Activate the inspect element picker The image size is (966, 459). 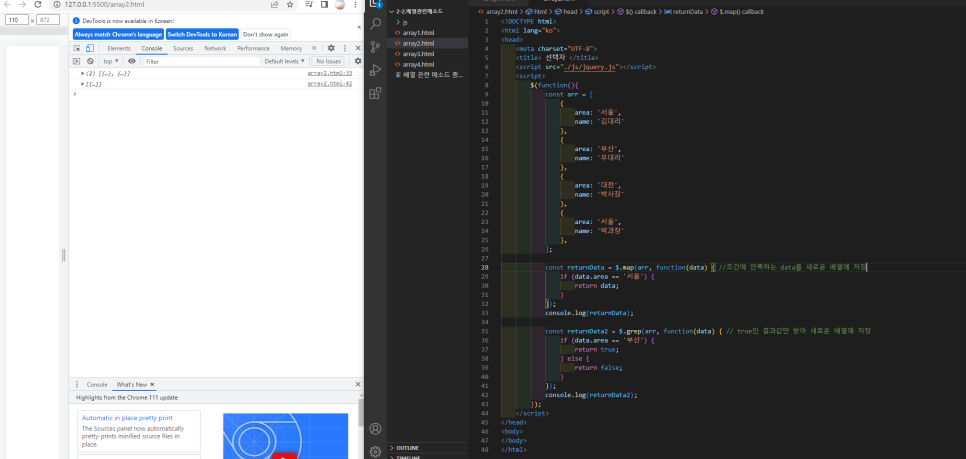pyautogui.click(x=77, y=48)
